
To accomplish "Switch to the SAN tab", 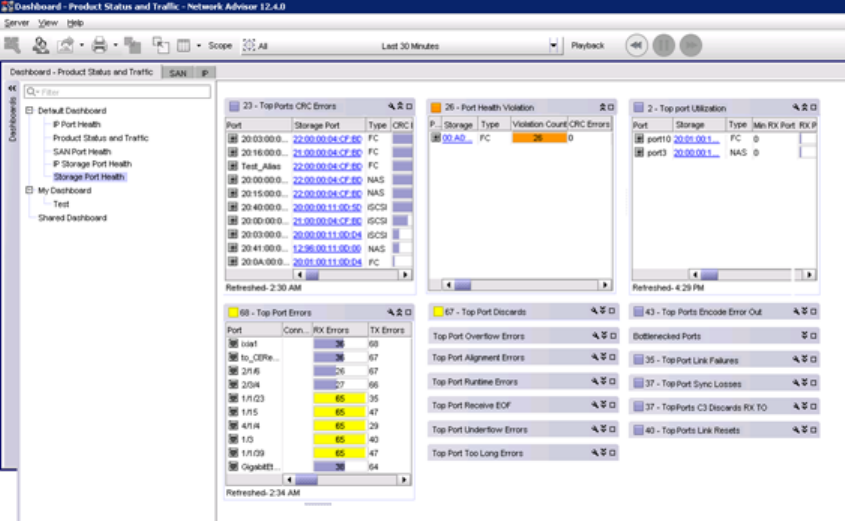I will point(177,73).
